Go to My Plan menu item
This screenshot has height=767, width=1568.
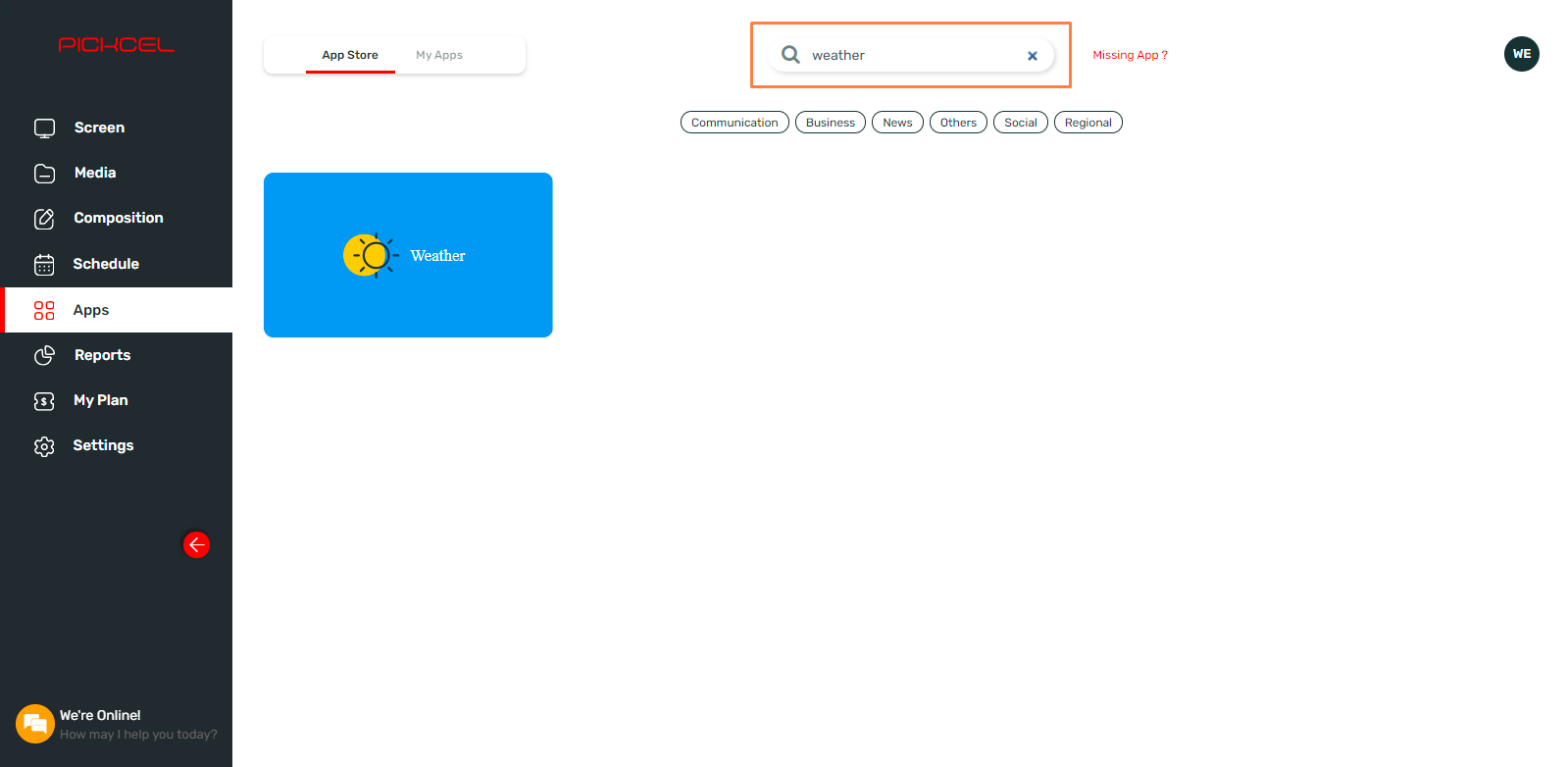pyautogui.click(x=116, y=400)
